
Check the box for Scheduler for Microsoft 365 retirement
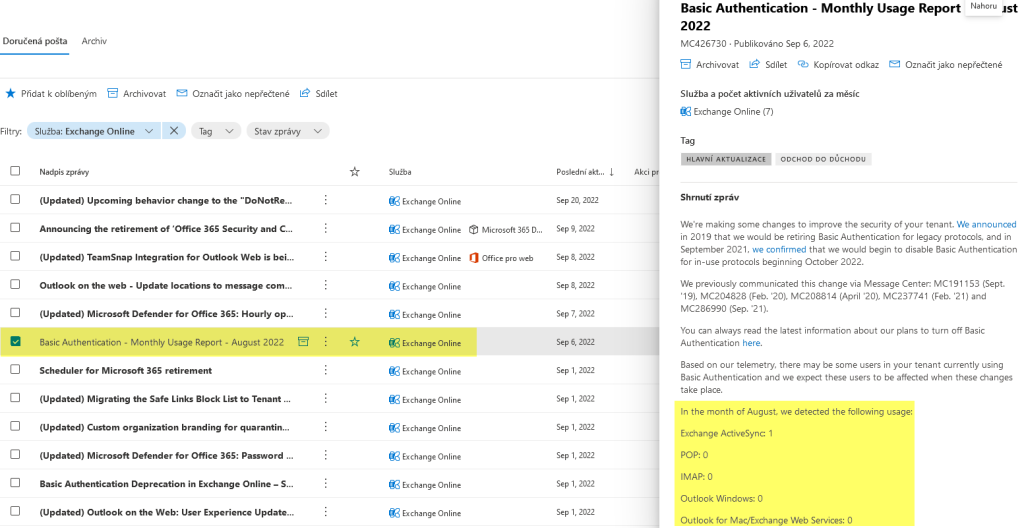[15, 369]
